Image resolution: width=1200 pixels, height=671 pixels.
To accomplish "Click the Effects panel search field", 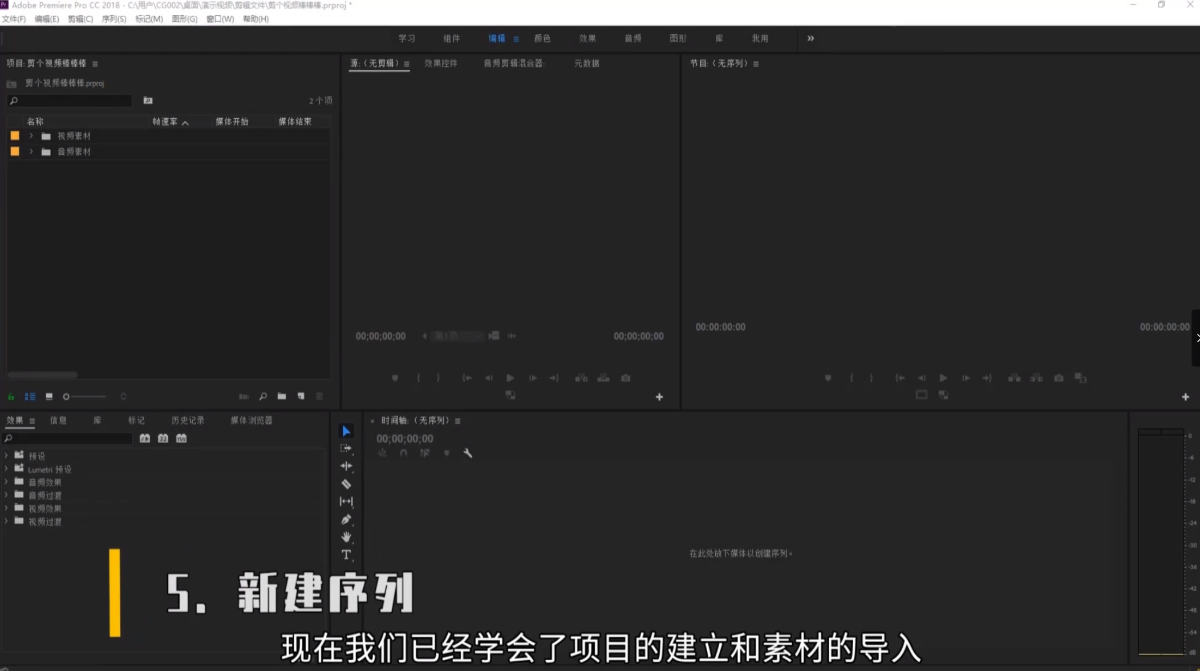I will [70, 439].
